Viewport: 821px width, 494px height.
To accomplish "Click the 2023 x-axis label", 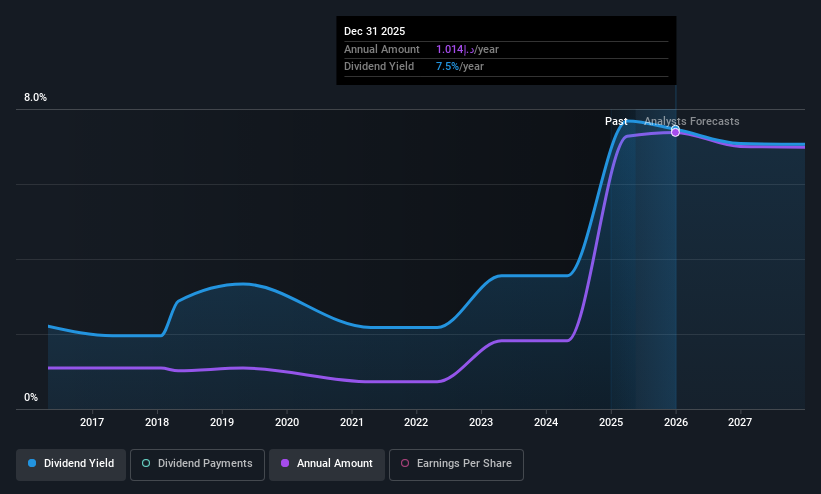I will point(481,422).
